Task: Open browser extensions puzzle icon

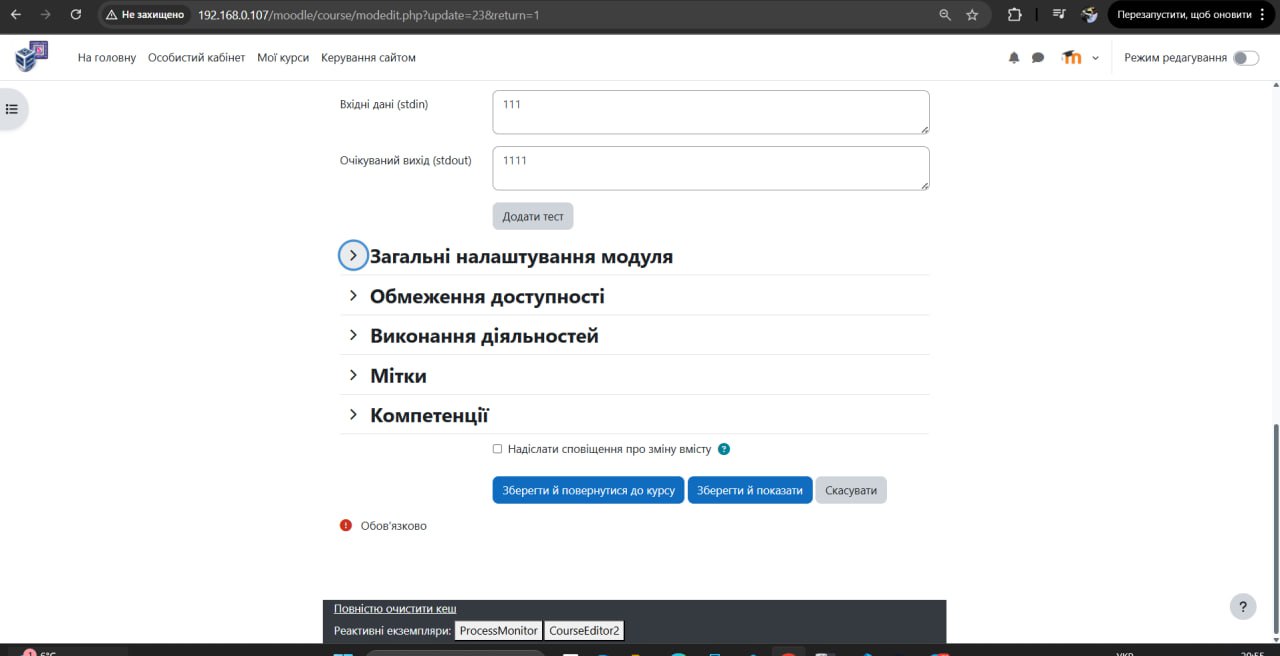Action: click(1014, 15)
